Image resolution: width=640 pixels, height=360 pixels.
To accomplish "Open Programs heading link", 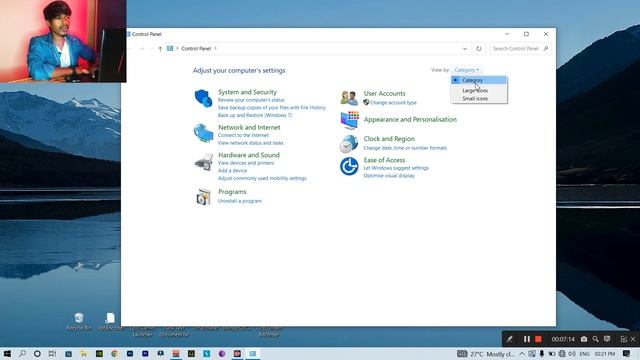I will 232,192.
